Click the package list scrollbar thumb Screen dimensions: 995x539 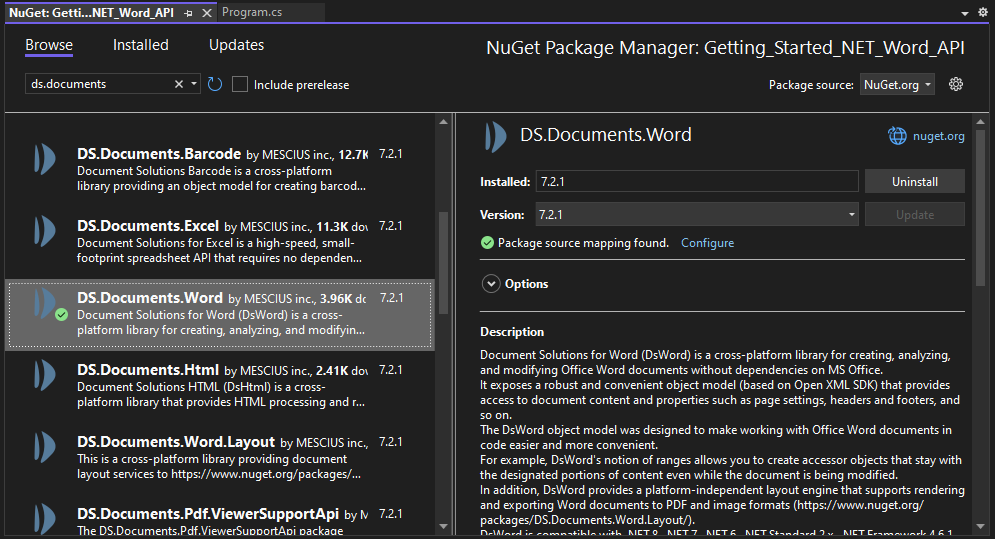point(444,263)
